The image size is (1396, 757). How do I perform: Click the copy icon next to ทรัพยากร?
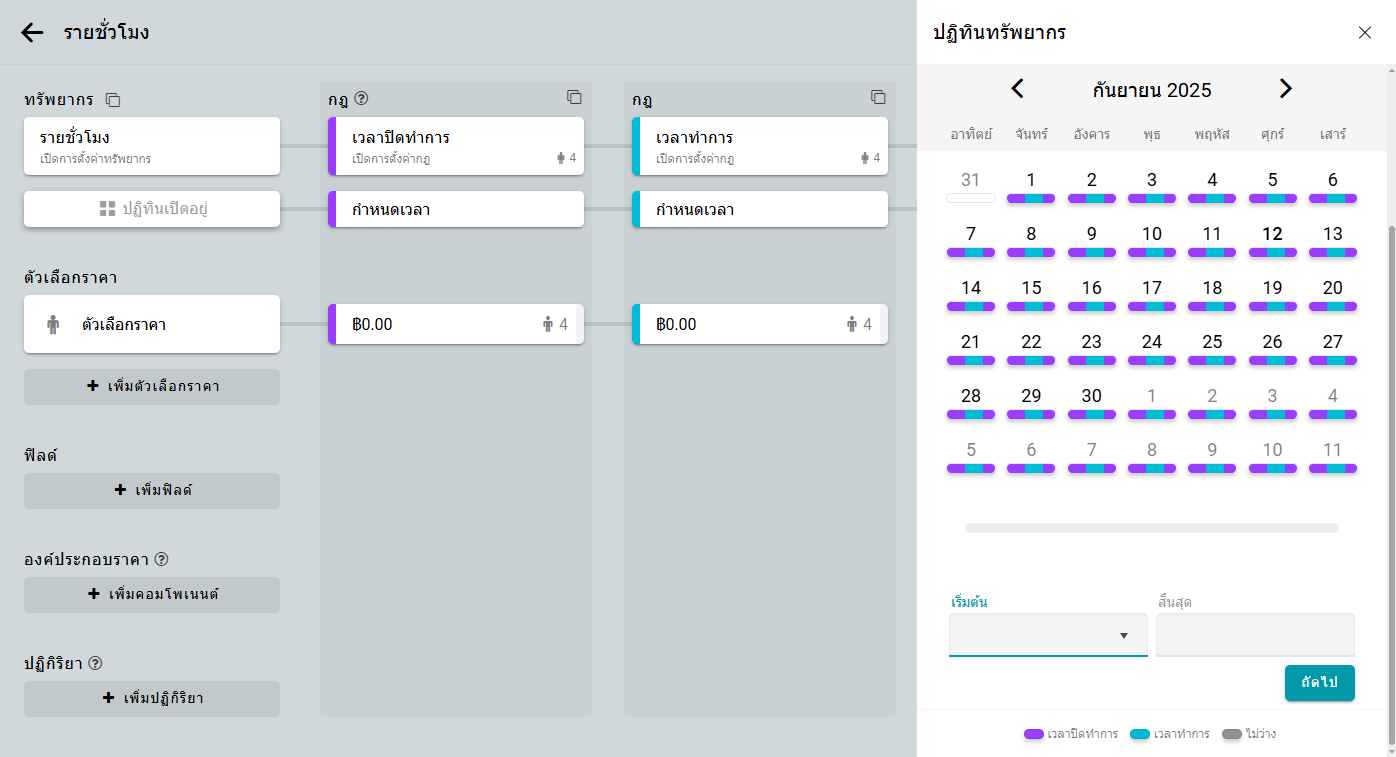pos(113,100)
